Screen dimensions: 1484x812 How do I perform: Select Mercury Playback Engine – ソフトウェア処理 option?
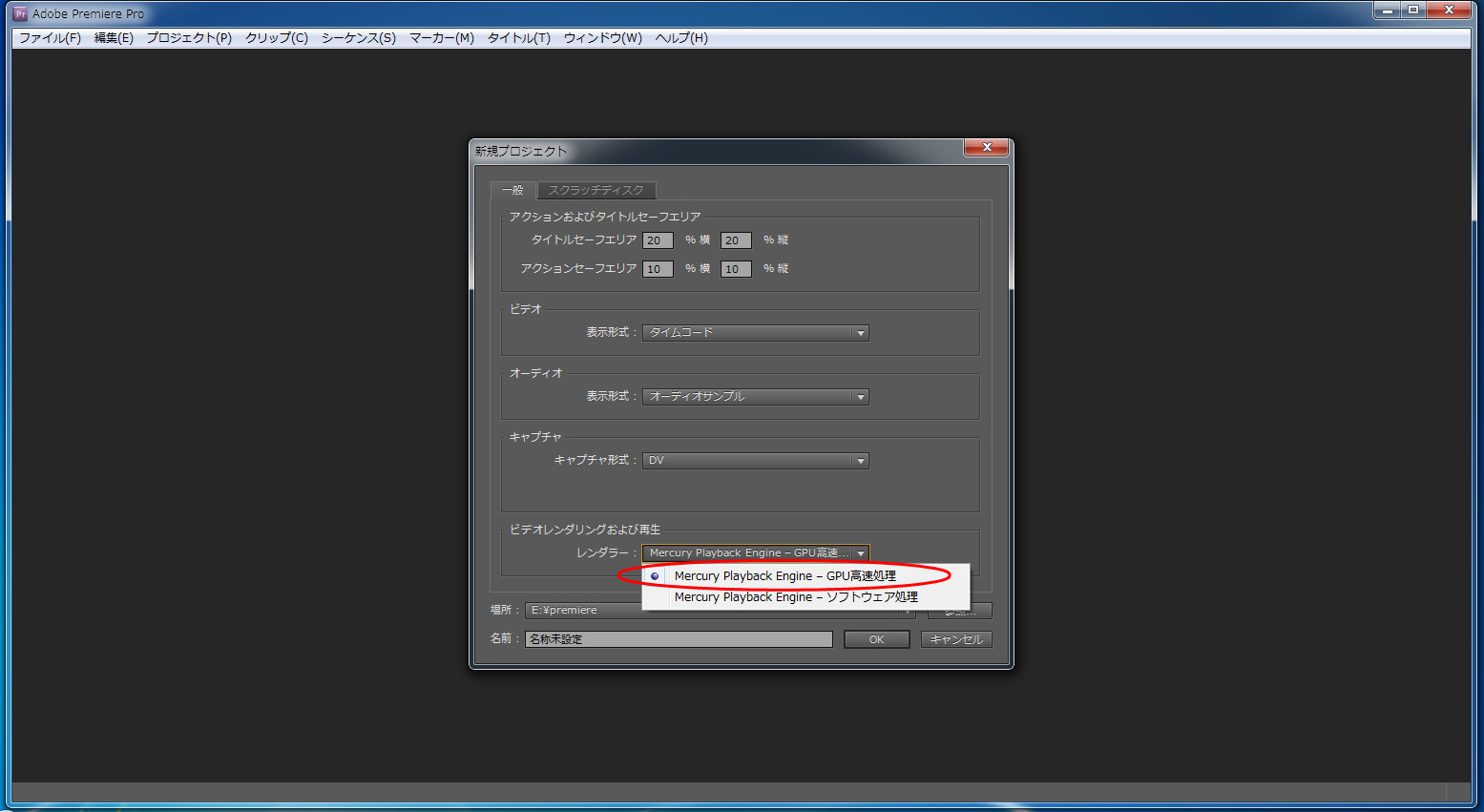click(806, 597)
